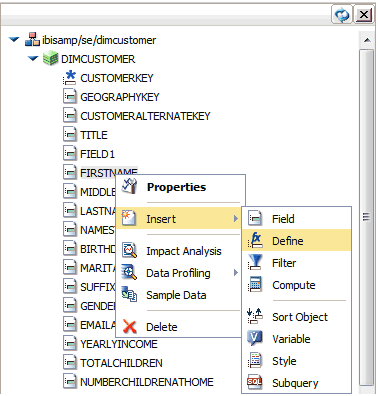The width and height of the screenshot is (378, 396).
Task: Click the GEOGRAPHYKEY field icon
Action: (x=69, y=97)
